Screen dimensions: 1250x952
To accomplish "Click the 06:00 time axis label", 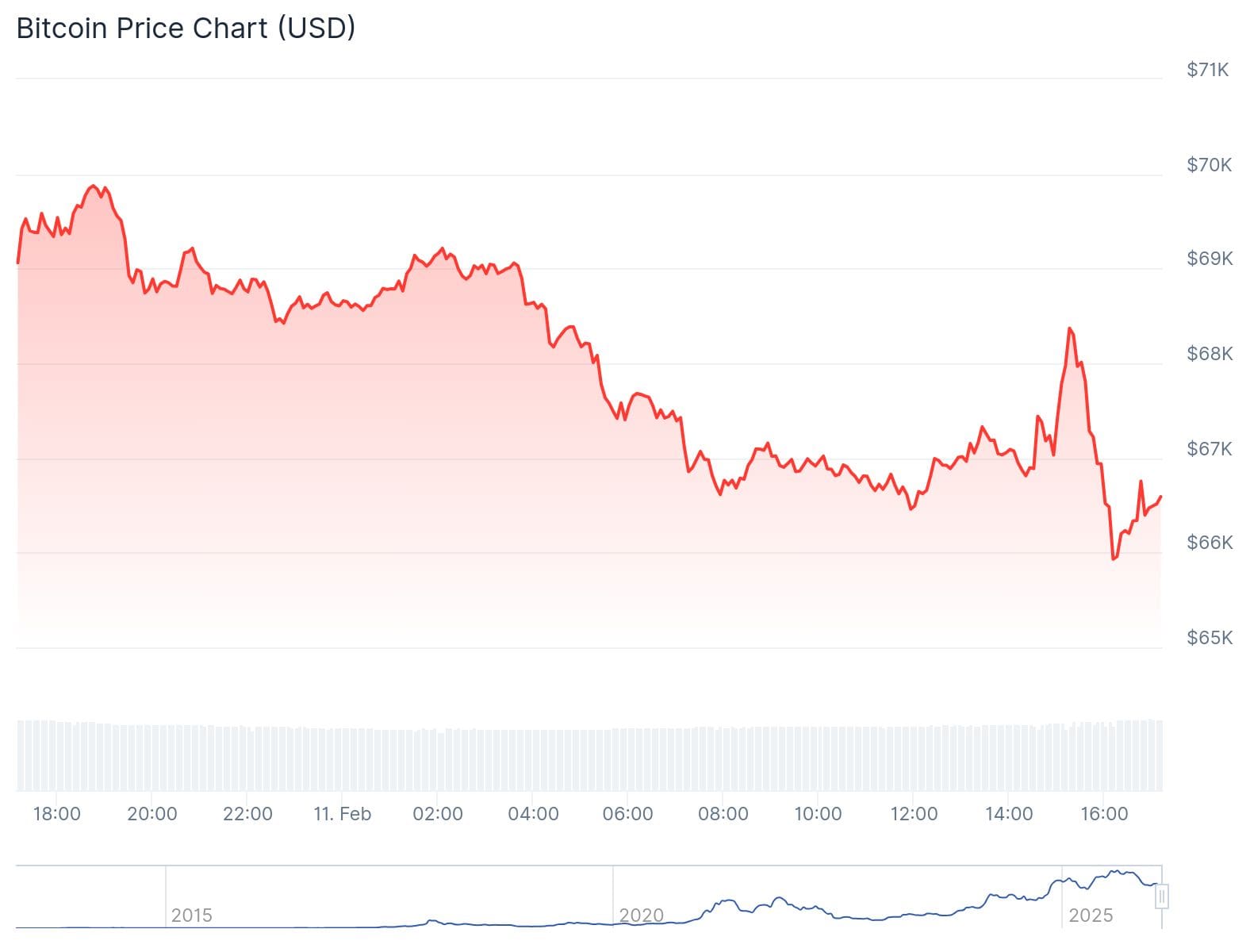I will coord(627,814).
